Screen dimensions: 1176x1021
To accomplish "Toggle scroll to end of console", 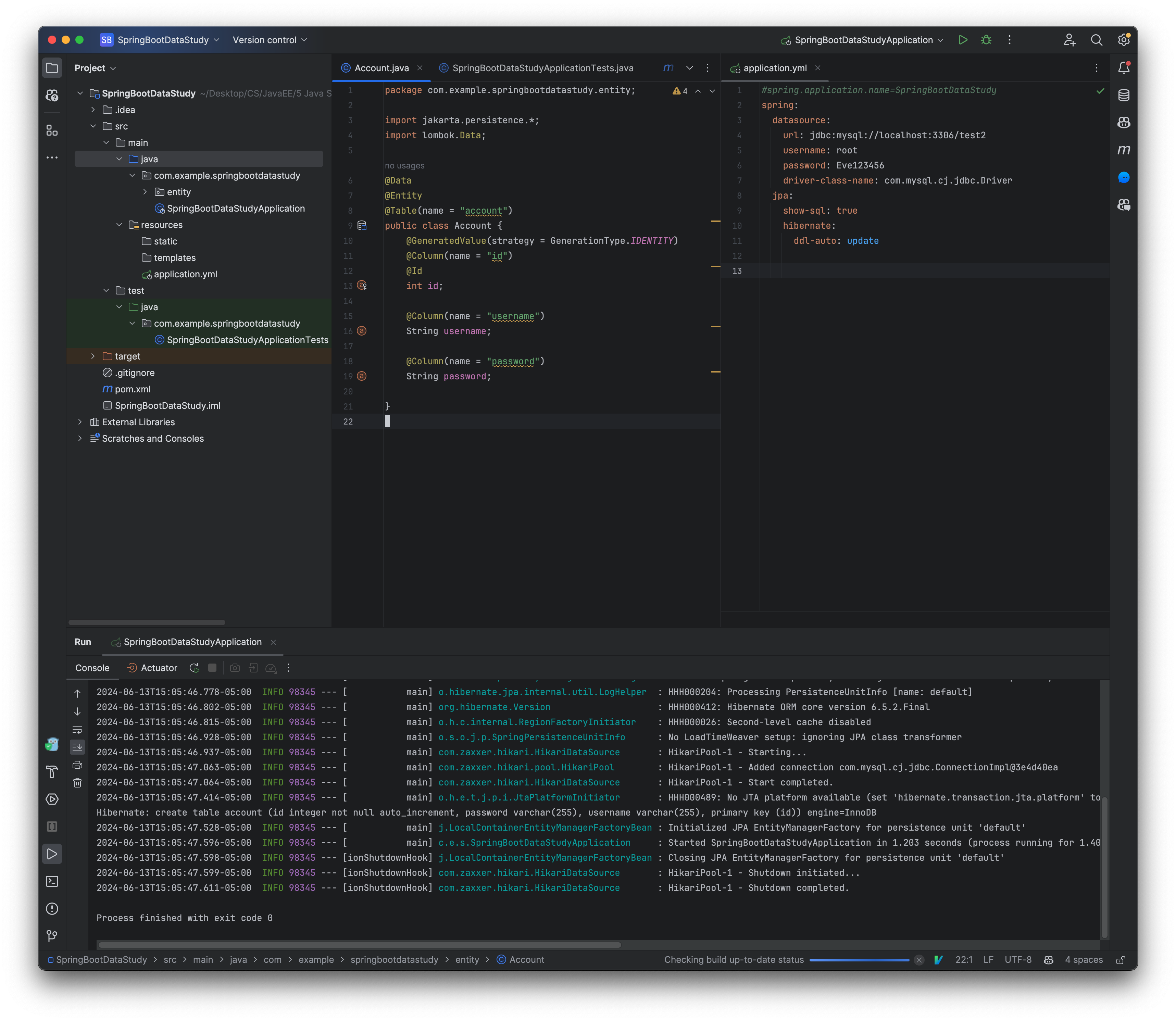I will [77, 746].
